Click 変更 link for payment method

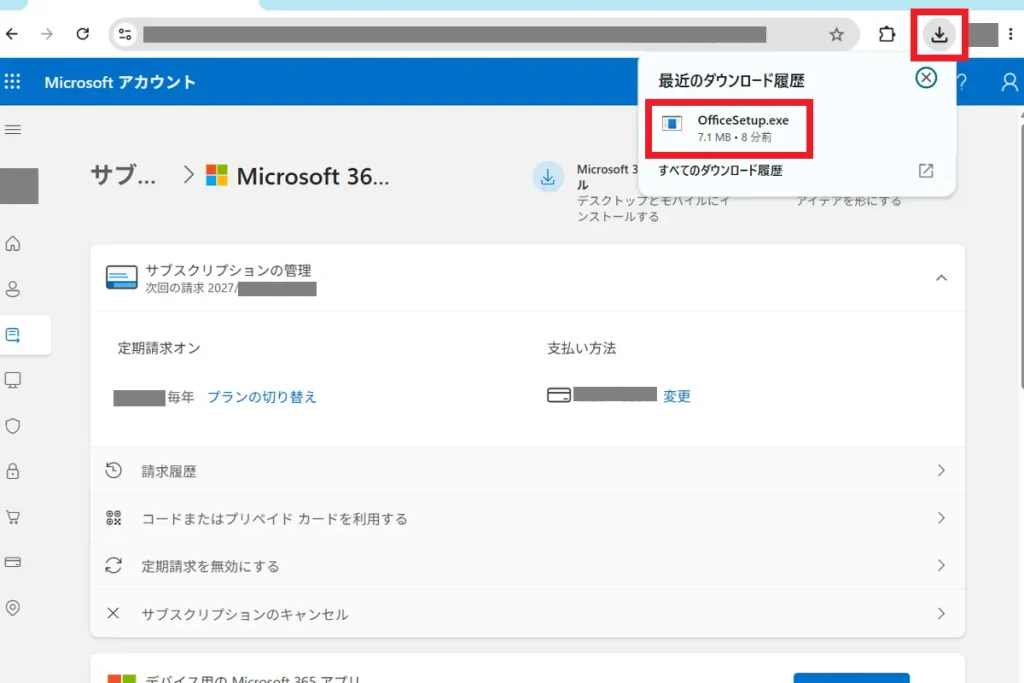click(x=677, y=396)
